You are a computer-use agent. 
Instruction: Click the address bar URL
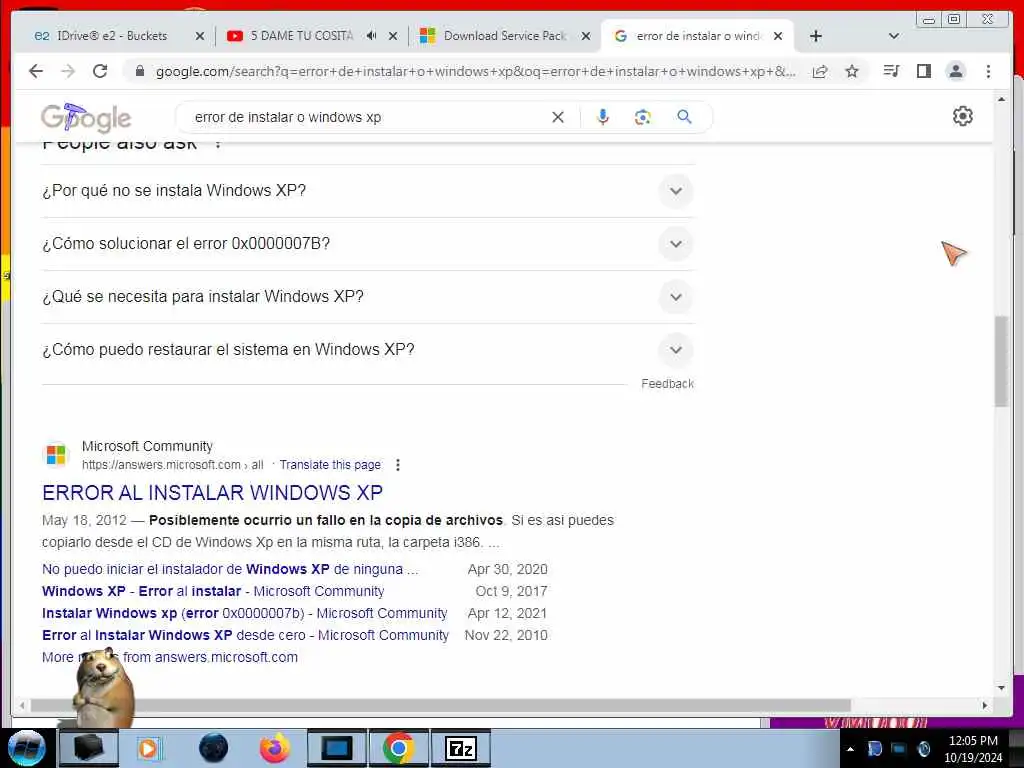[x=475, y=71]
